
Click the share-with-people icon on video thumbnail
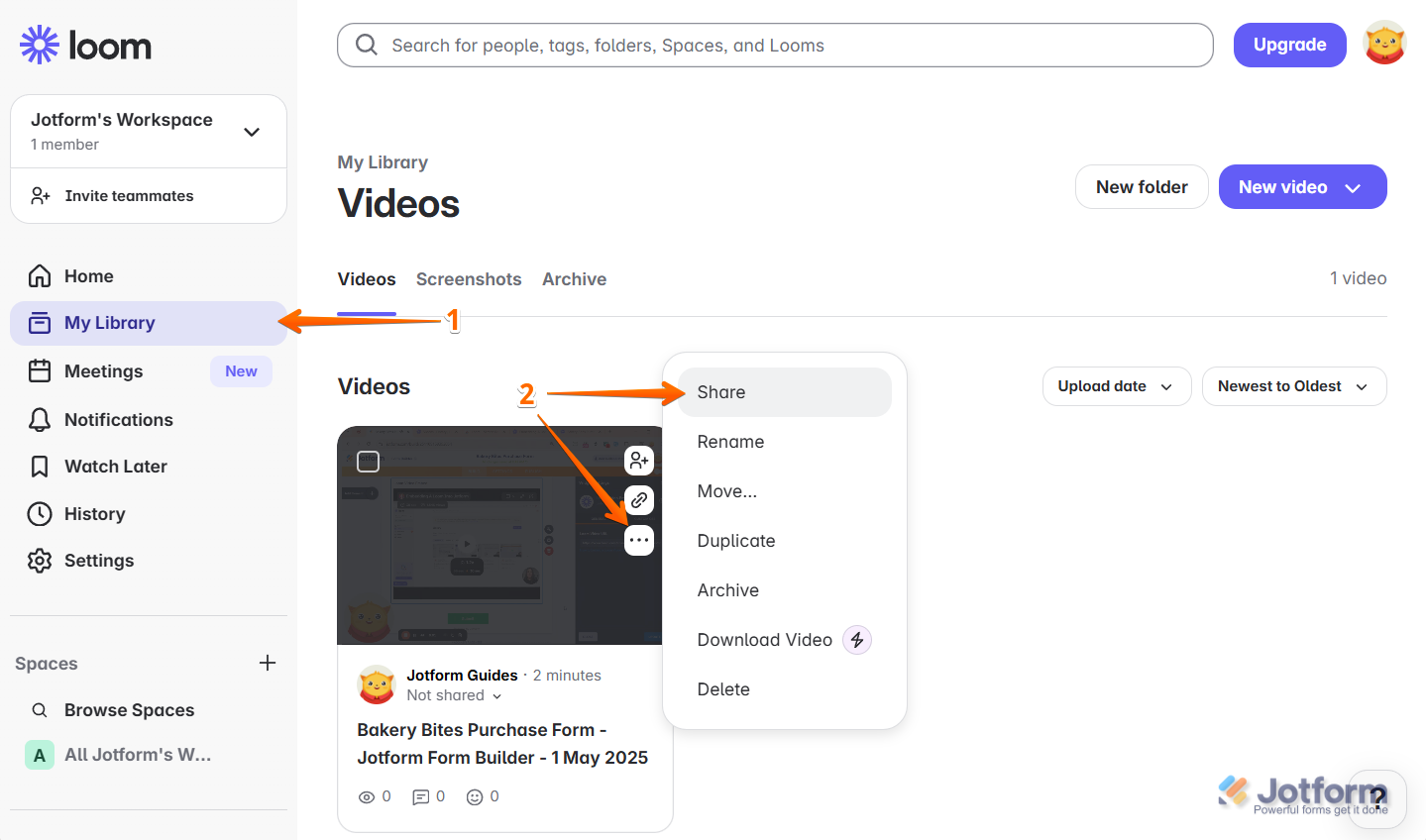[639, 461]
